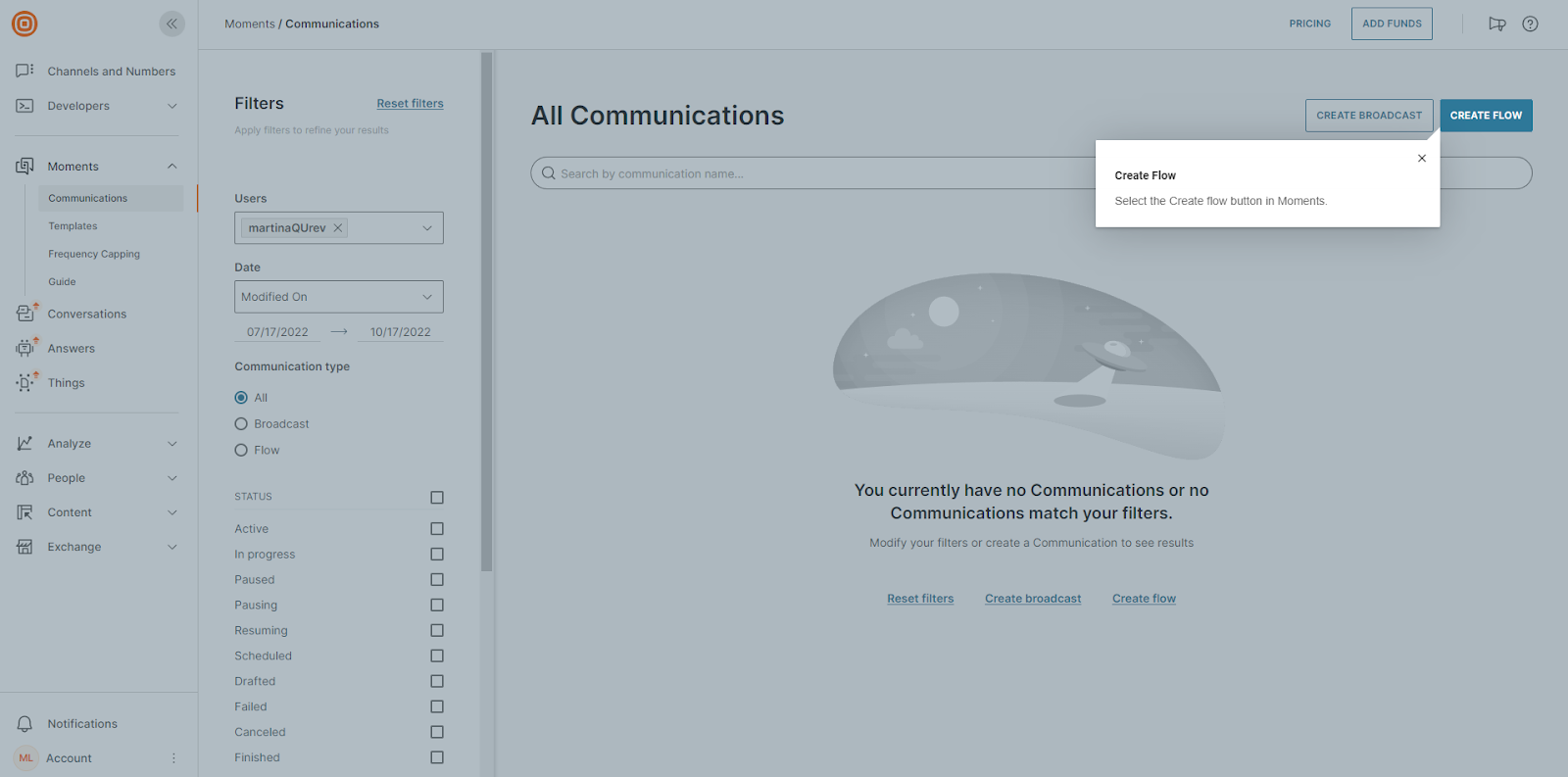Click the Channels and Numbers icon
This screenshot has width=1568, height=777.
pyautogui.click(x=24, y=71)
